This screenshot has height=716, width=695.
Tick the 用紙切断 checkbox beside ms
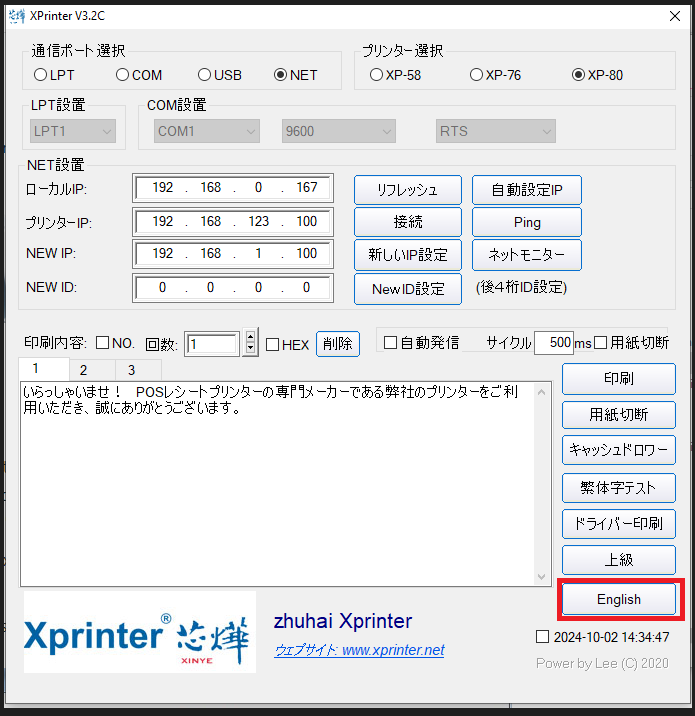tap(600, 342)
